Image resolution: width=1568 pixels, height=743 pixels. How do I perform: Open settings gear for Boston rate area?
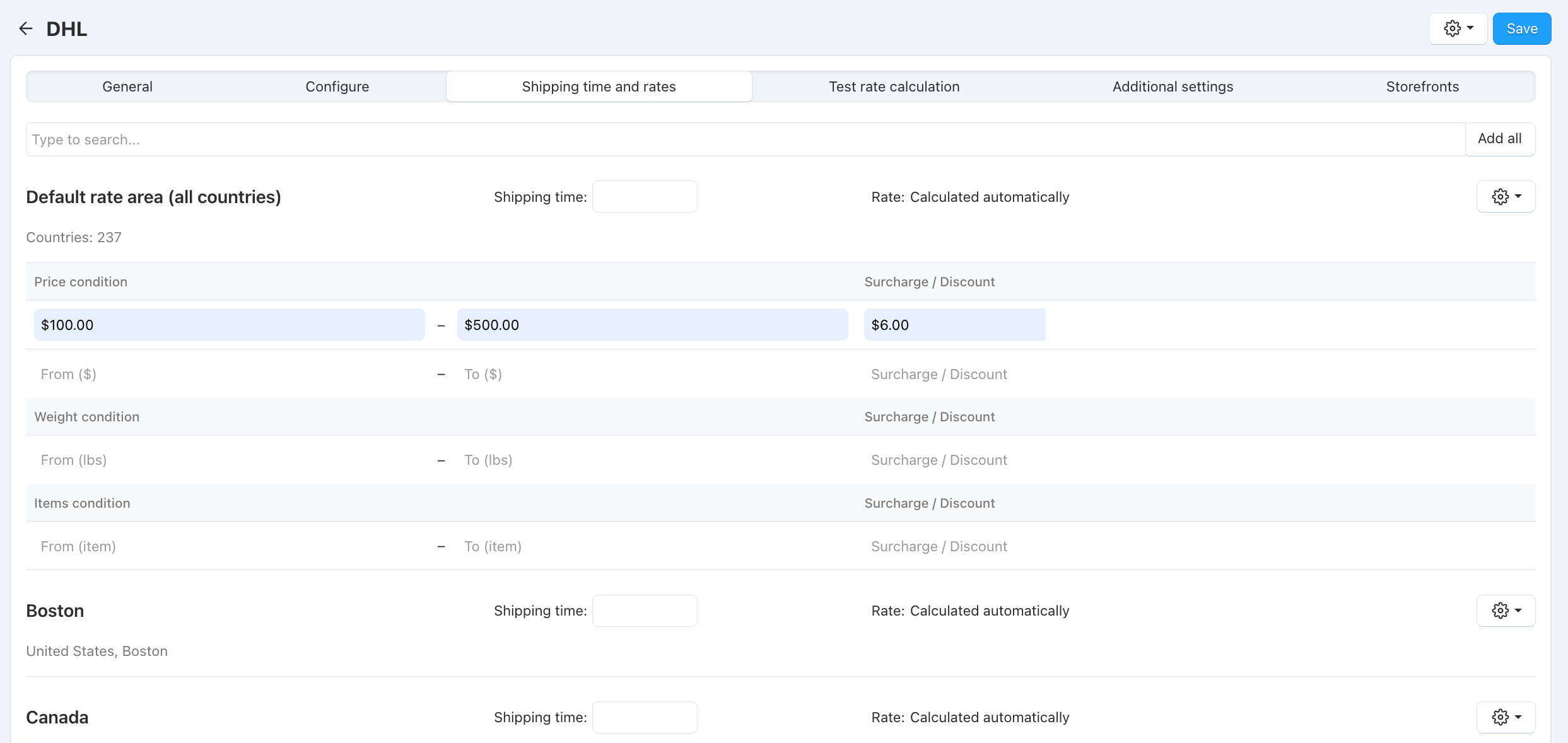(1500, 610)
